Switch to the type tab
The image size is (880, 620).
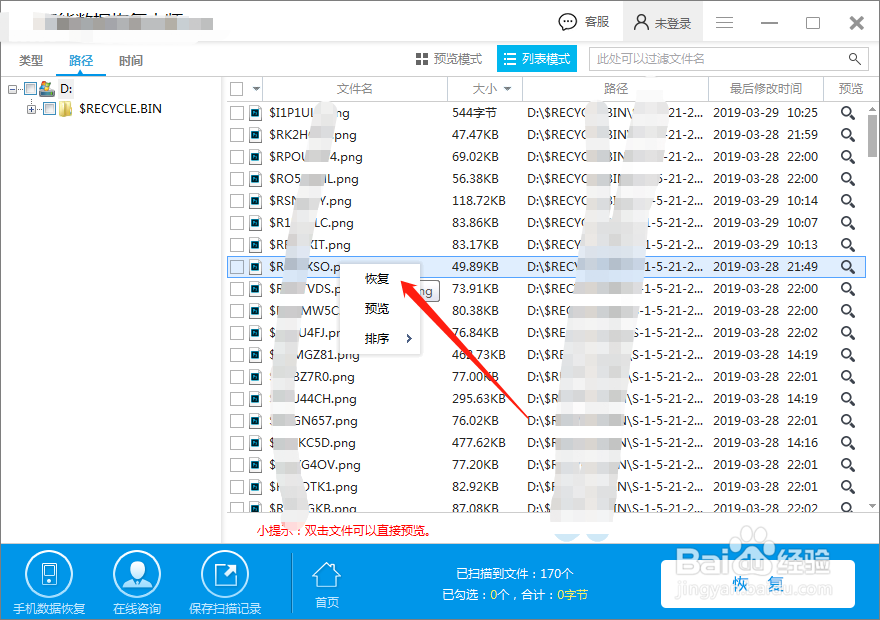[x=30, y=60]
